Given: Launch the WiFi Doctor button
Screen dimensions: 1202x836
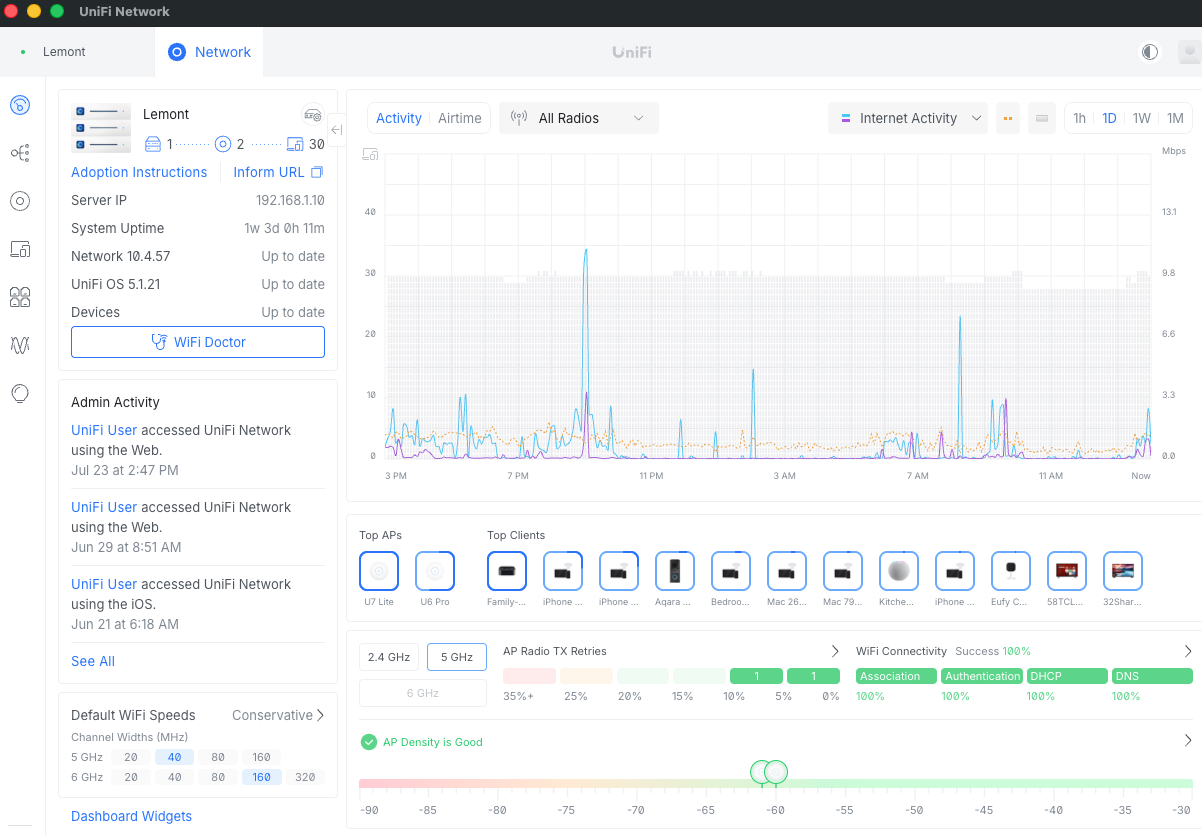Looking at the screenshot, I should [x=198, y=342].
